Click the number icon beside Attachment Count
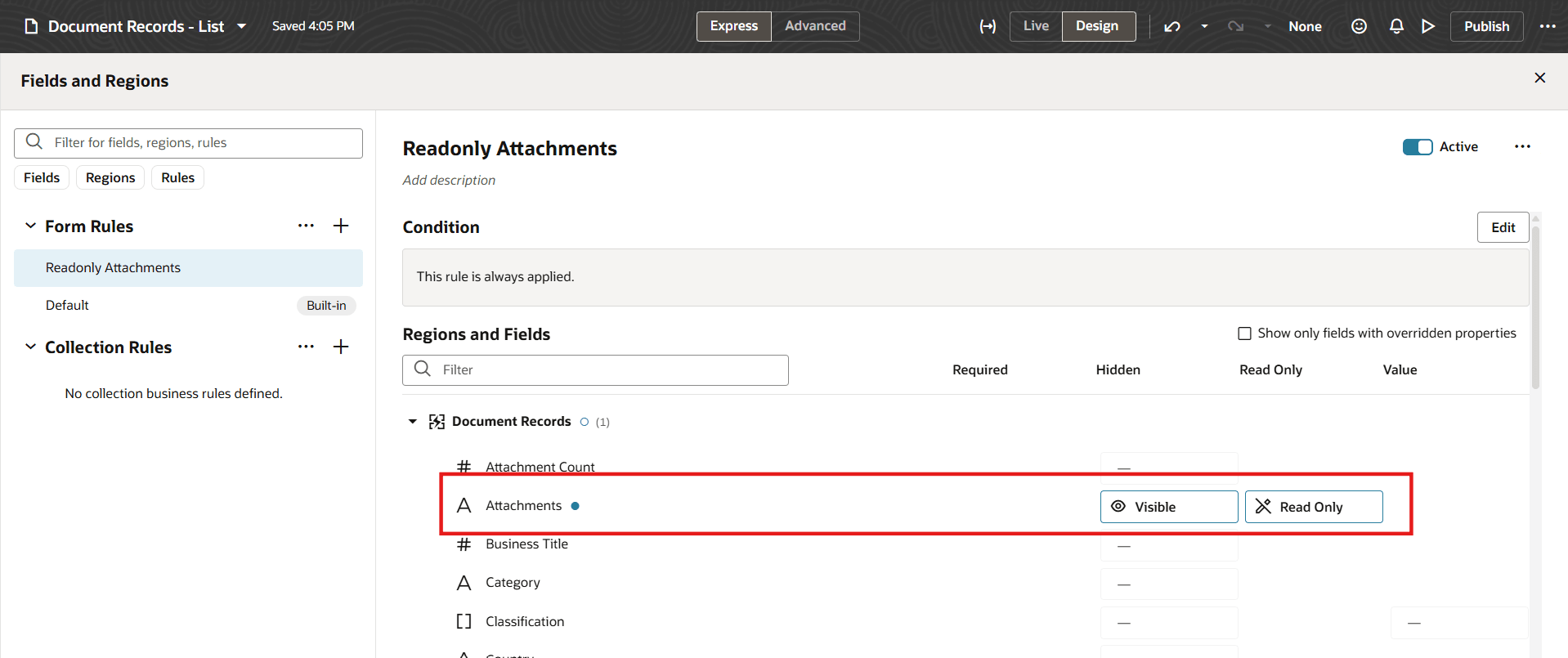This screenshot has height=658, width=1568. pos(464,467)
